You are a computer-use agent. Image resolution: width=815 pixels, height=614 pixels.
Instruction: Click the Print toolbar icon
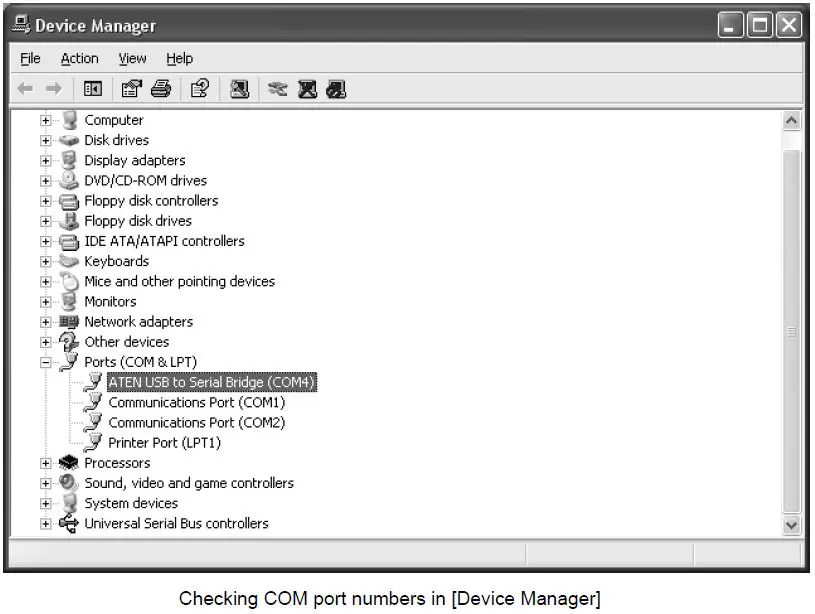pyautogui.click(x=161, y=89)
